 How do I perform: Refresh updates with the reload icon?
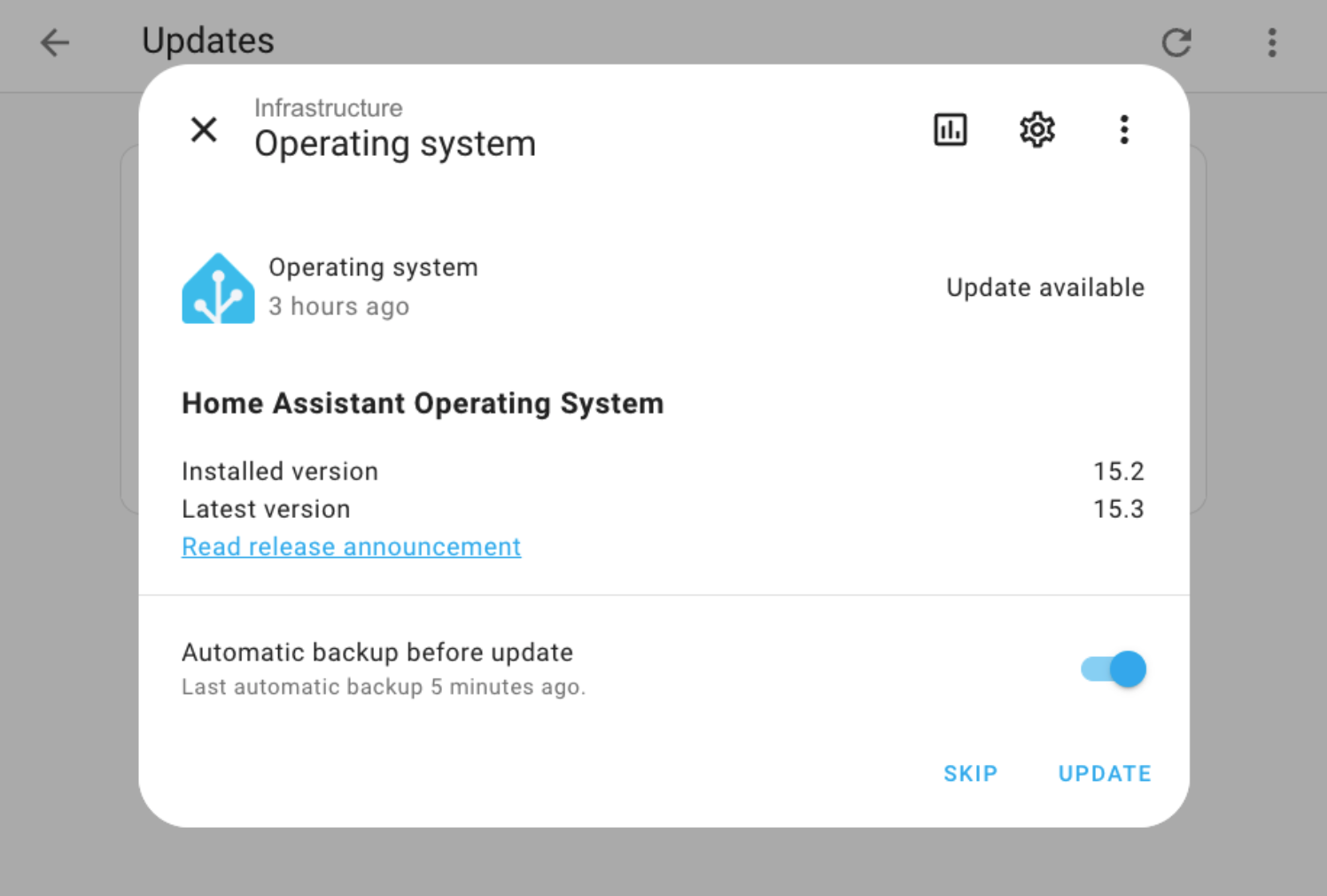(1176, 42)
